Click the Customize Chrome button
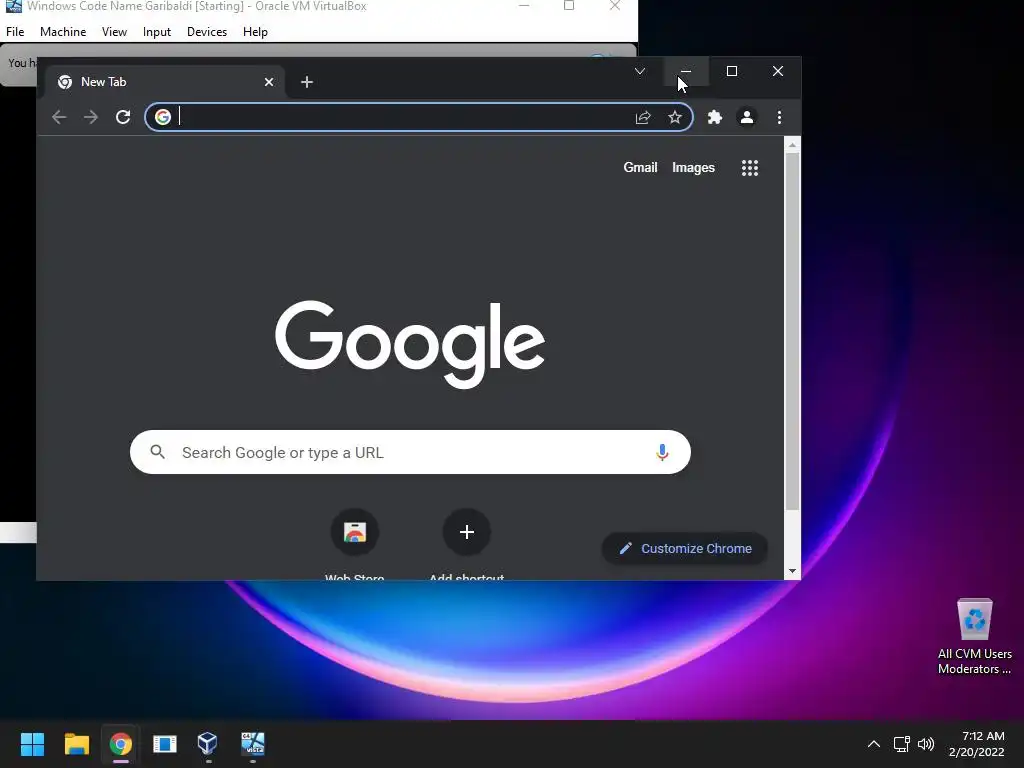This screenshot has height=768, width=1024. click(x=684, y=549)
